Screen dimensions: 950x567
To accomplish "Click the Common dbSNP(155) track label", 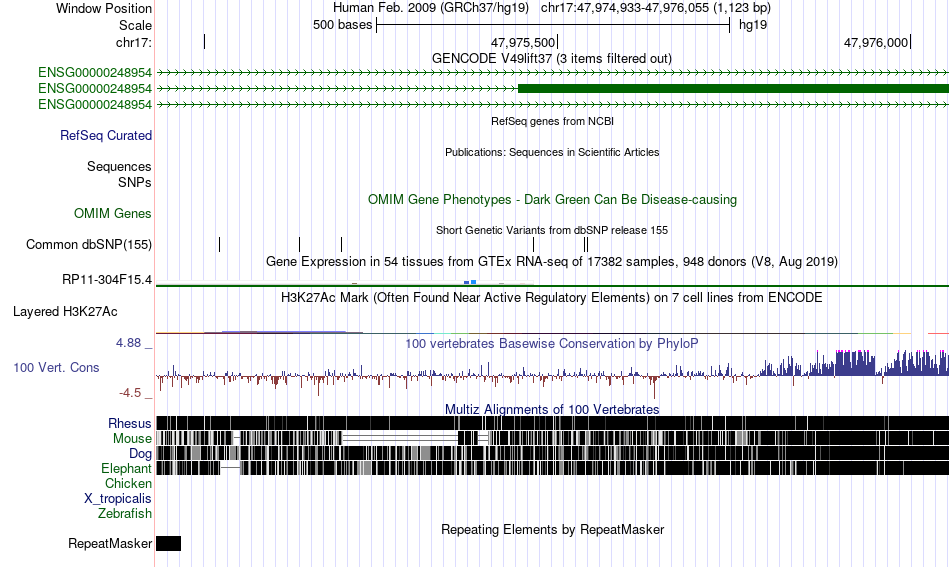I will pyautogui.click(x=89, y=245).
